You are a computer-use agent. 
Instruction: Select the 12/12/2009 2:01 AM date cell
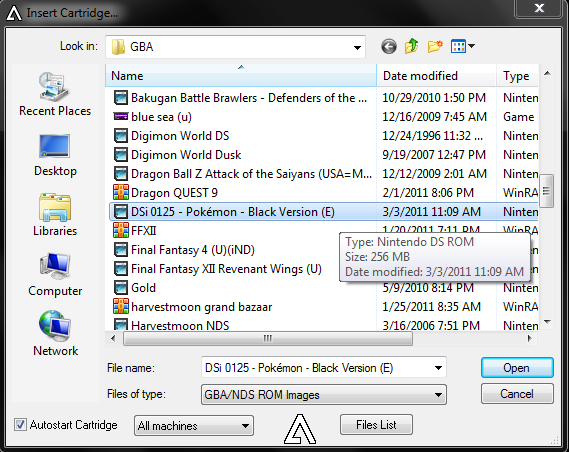tap(434, 173)
